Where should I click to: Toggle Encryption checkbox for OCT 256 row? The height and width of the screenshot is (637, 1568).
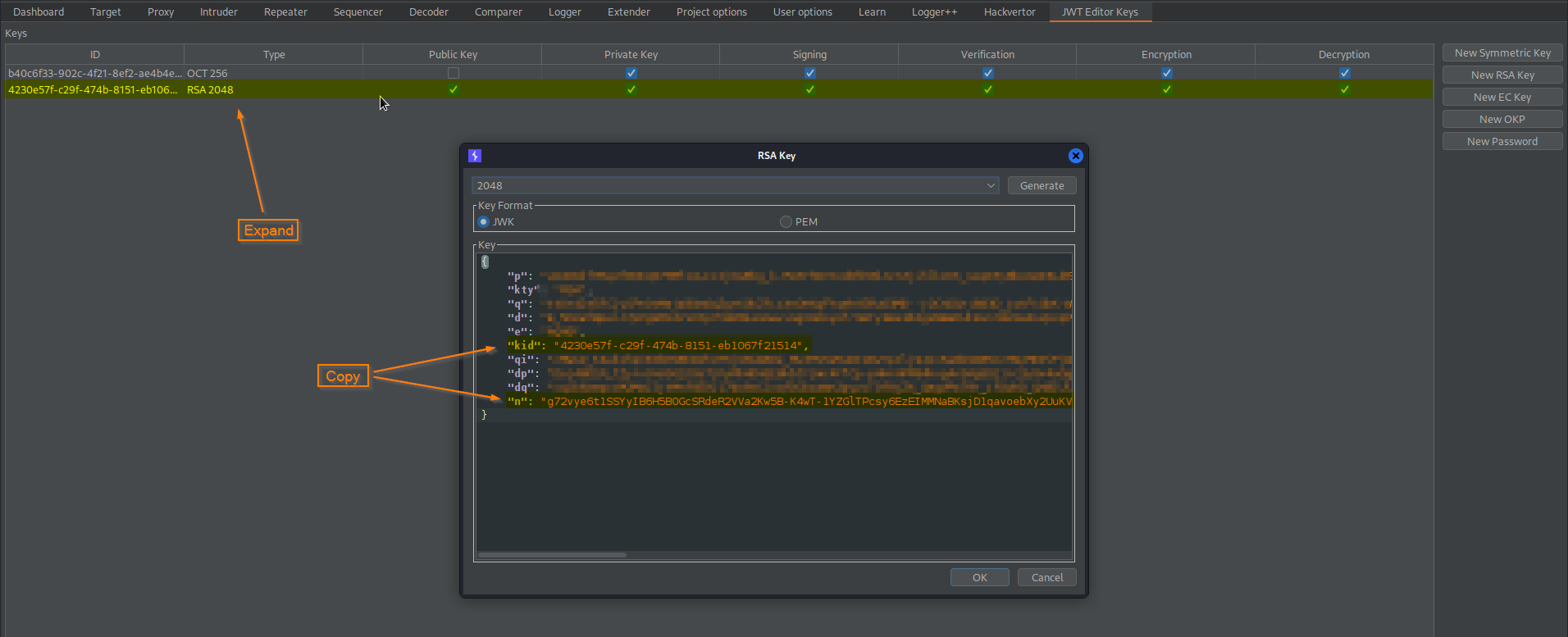point(1167,73)
